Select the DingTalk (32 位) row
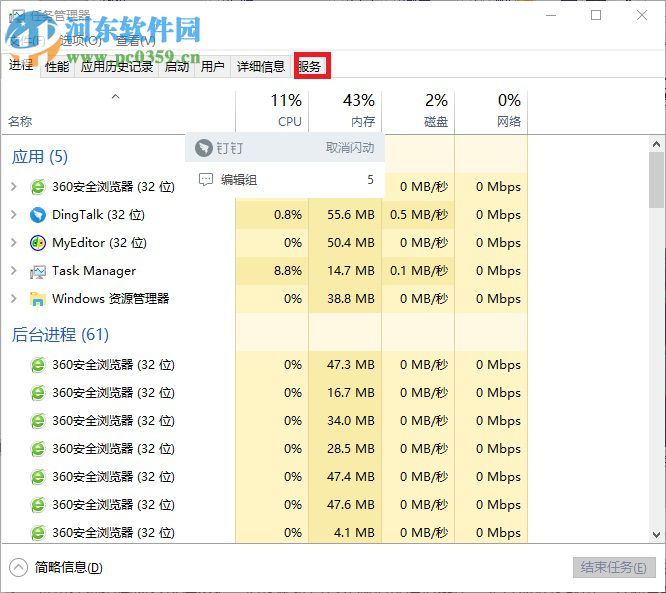This screenshot has height=593, width=666. 98,215
